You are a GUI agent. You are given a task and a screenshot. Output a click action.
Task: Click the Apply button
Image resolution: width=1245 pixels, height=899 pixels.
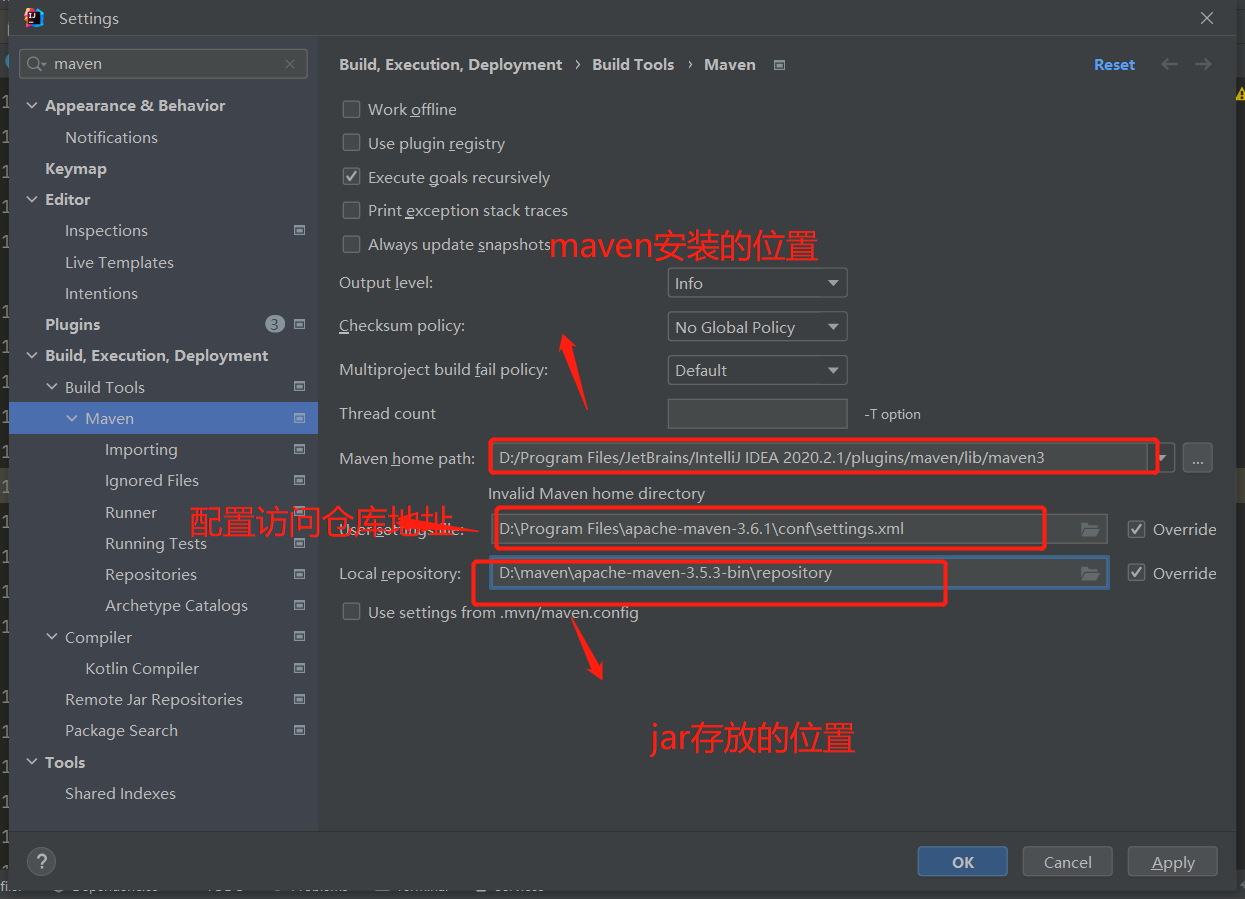pyautogui.click(x=1172, y=862)
